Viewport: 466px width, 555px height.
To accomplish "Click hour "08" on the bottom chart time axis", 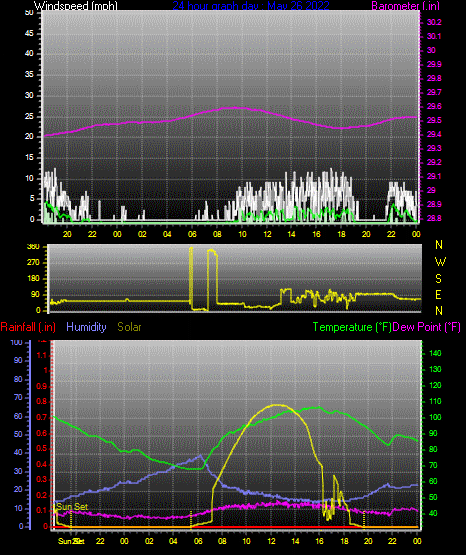I will pos(222,541).
